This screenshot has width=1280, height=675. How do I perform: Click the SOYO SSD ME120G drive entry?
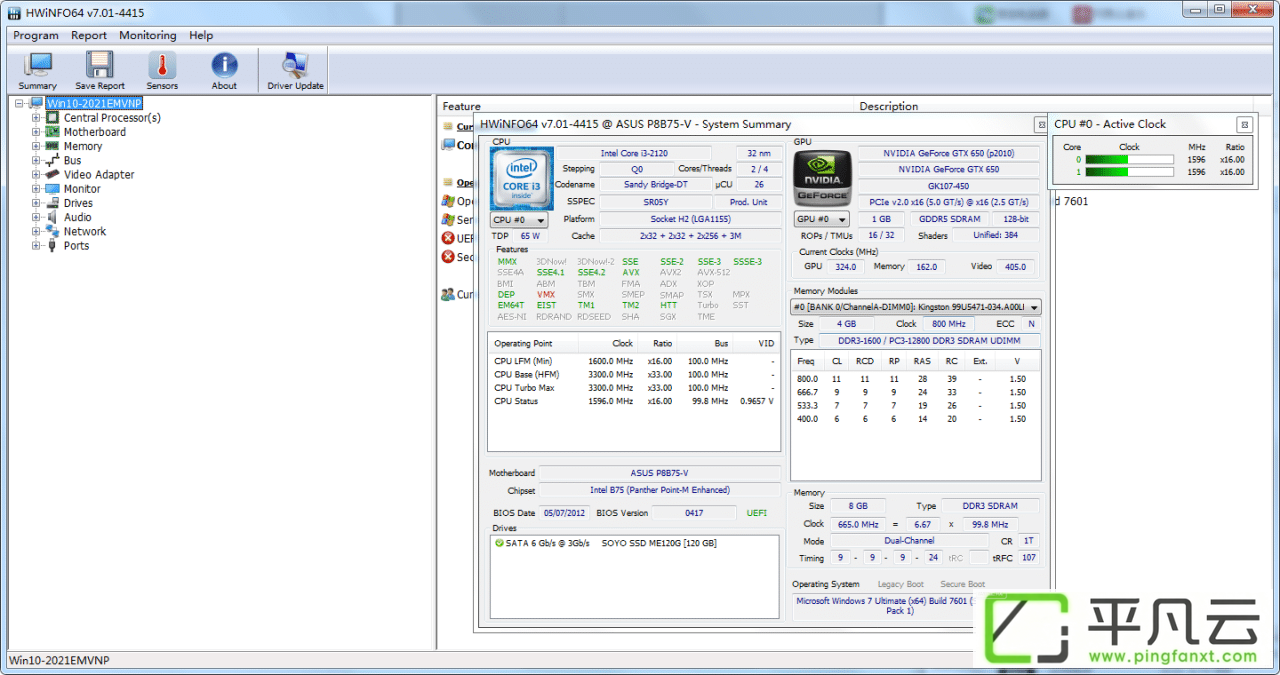tap(659, 543)
